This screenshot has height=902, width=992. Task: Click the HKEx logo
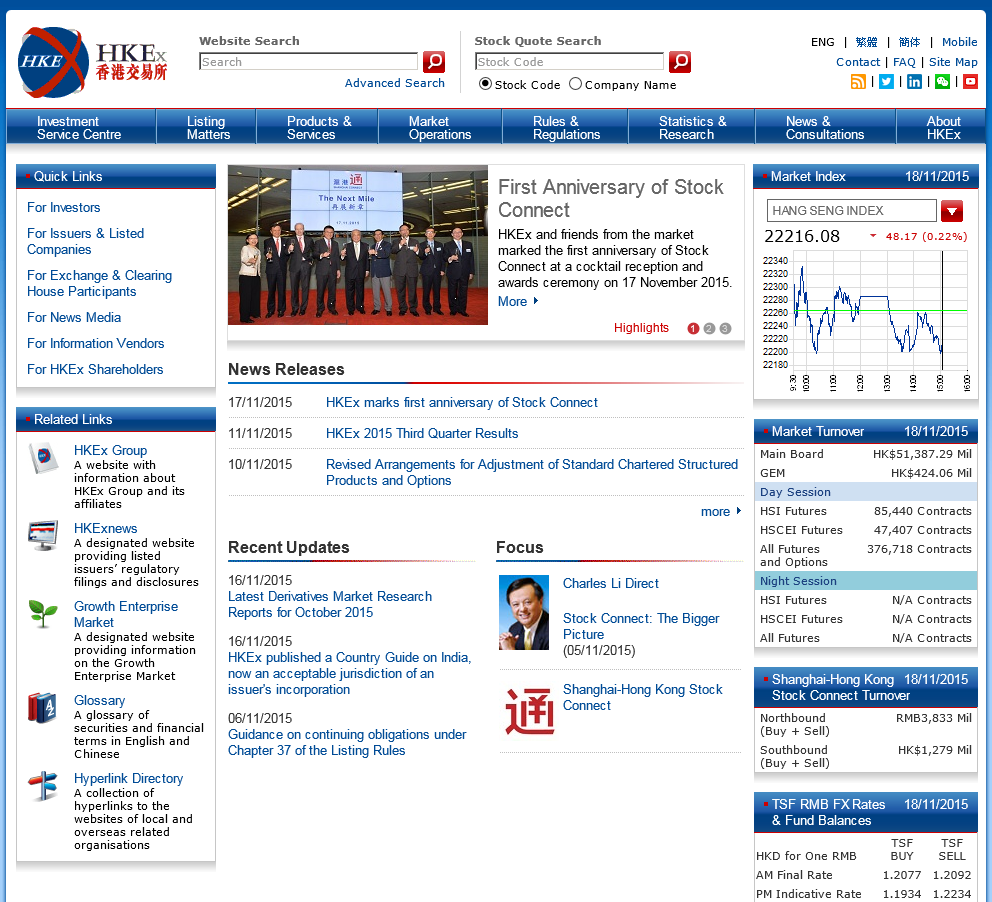coord(93,62)
